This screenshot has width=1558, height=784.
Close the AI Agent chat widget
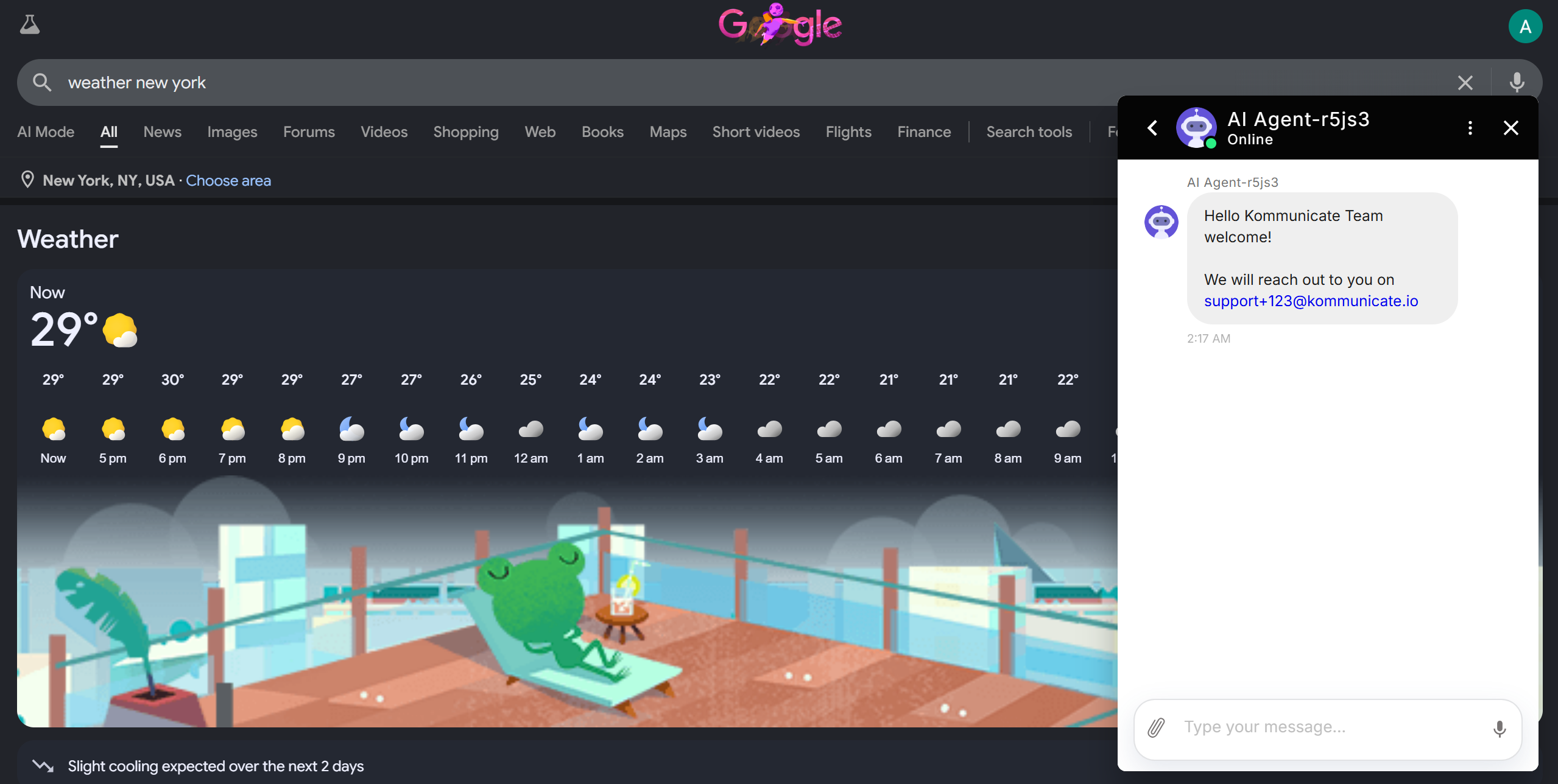tap(1511, 128)
